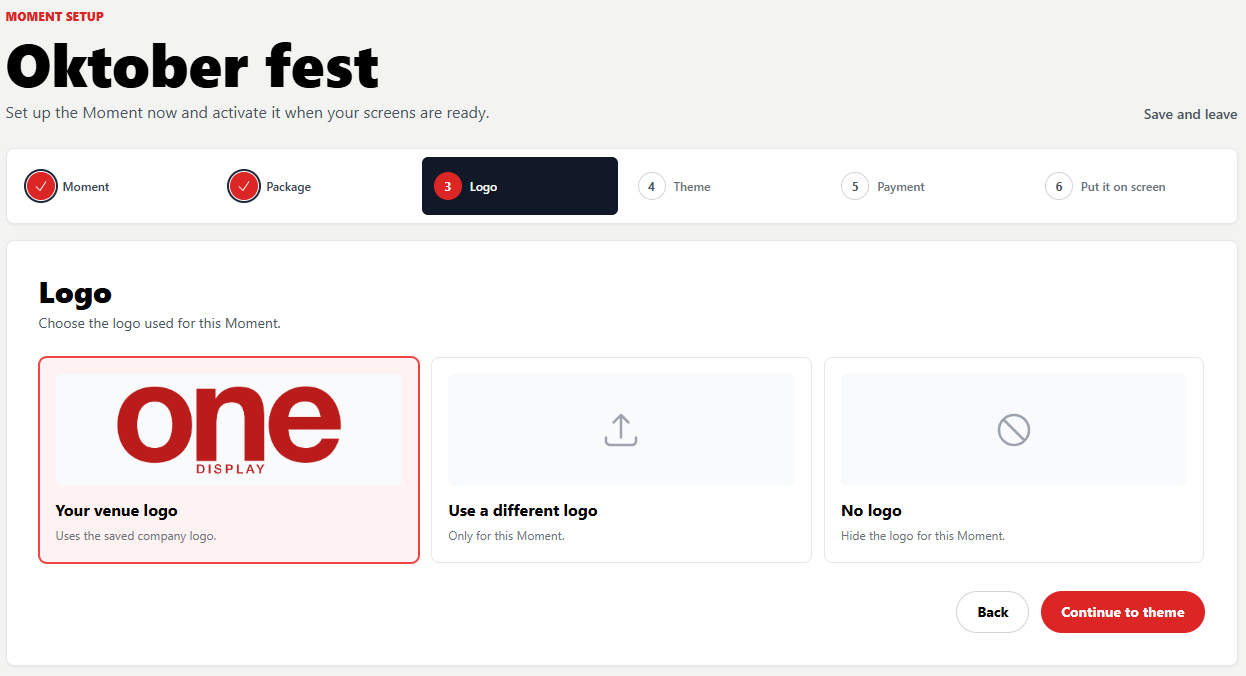The width and height of the screenshot is (1246, 676).
Task: Click the Back button
Action: [x=993, y=612]
